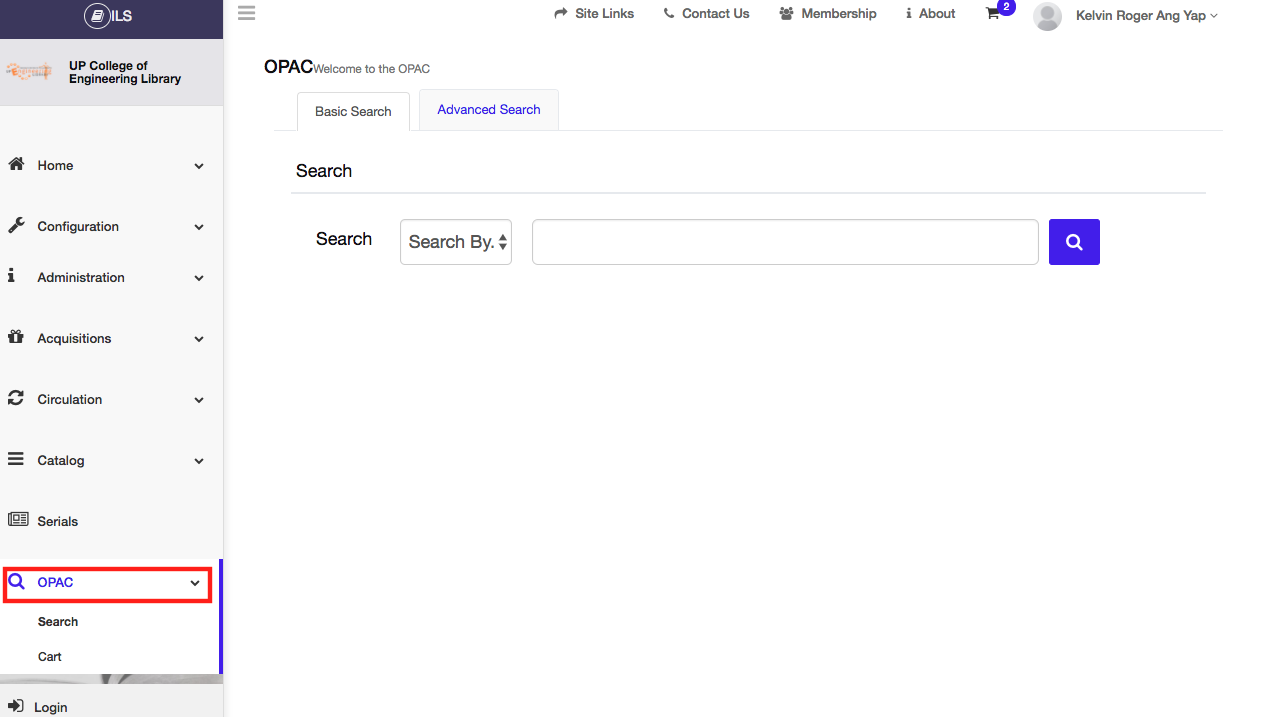Click the Circulation sidebar label

(x=70, y=399)
